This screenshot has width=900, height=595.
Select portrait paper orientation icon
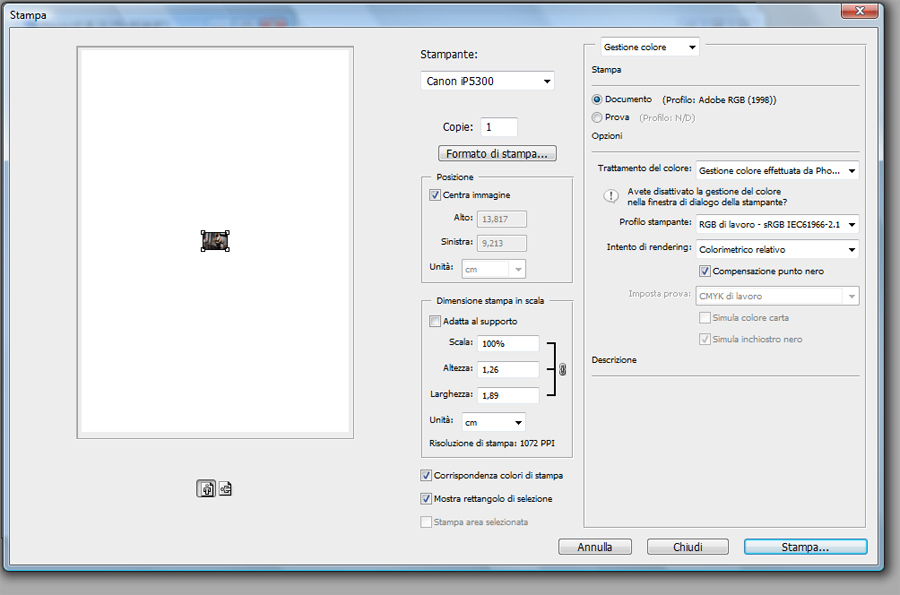[x=206, y=489]
